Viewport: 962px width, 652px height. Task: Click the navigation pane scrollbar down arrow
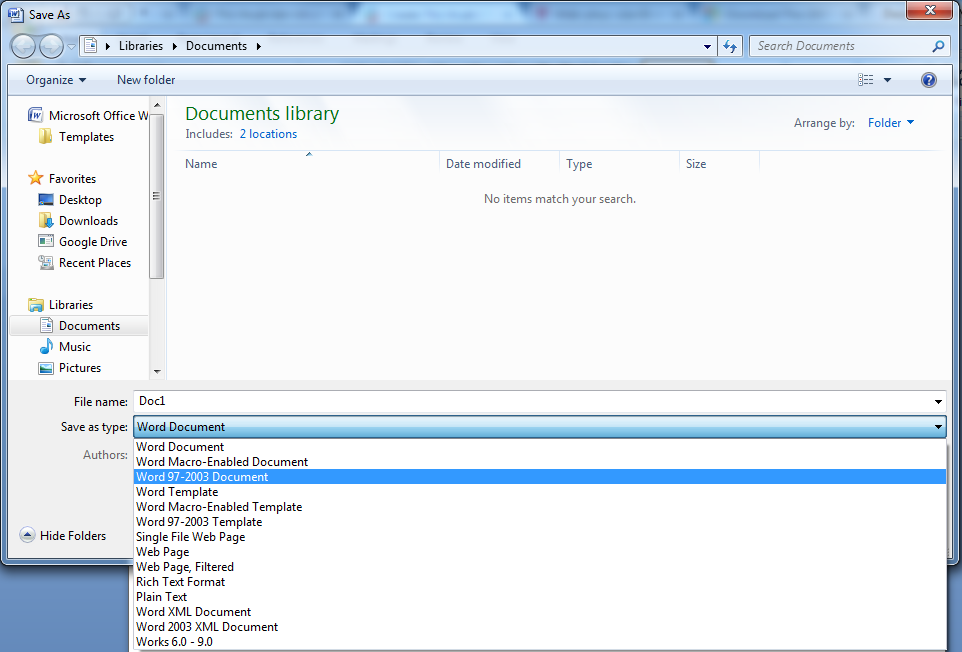pos(157,372)
